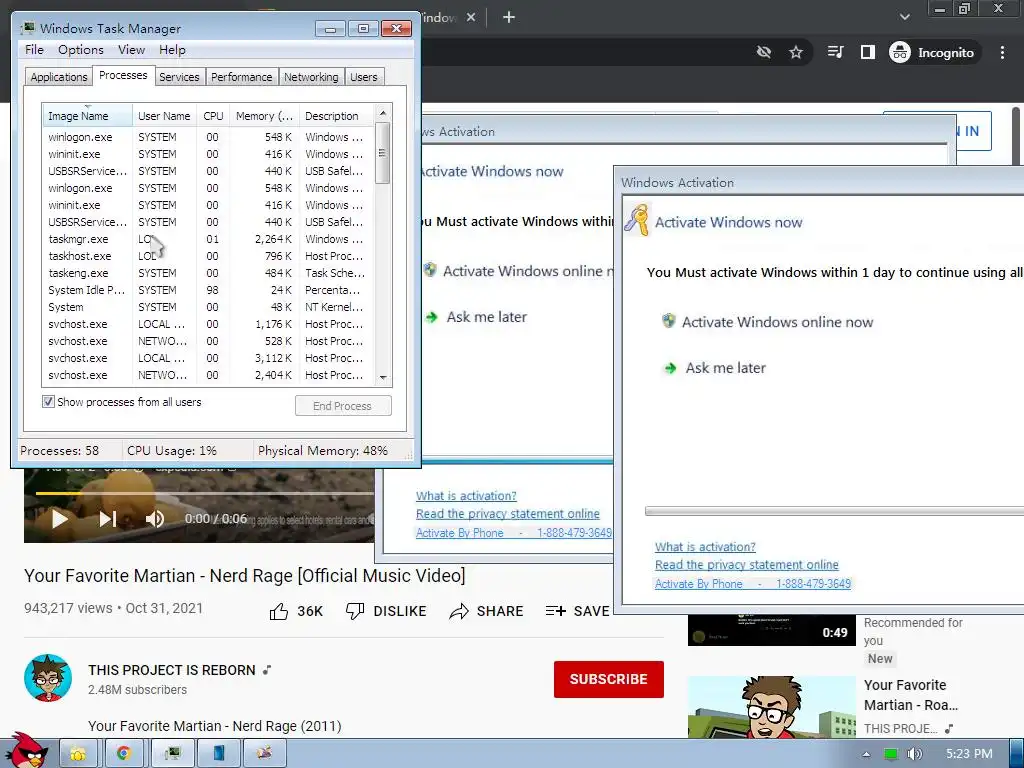Open the Chrome taskbar icon
The height and width of the screenshot is (768, 1024).
[x=123, y=754]
